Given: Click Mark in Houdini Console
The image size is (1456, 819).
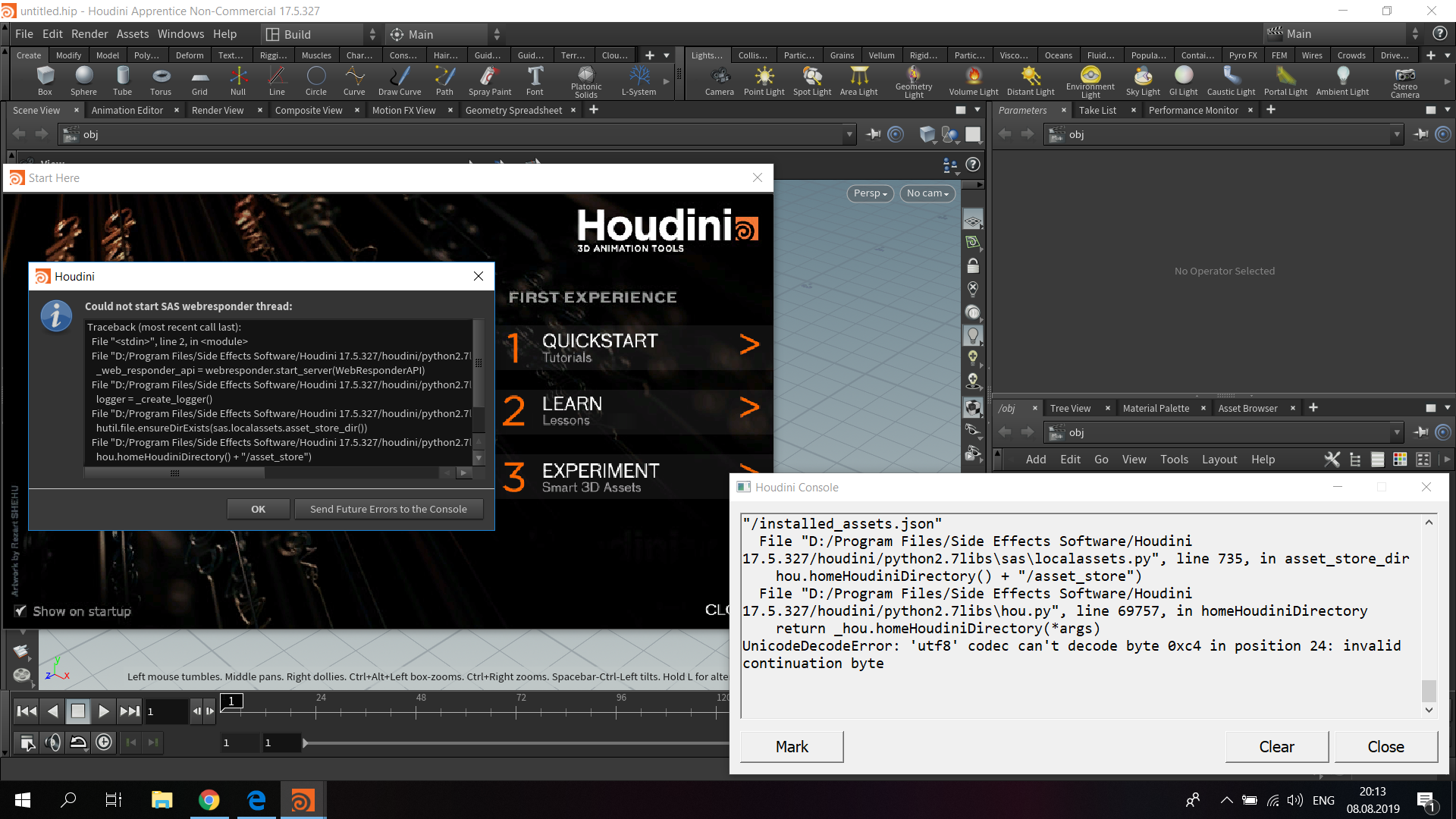Looking at the screenshot, I should (x=792, y=746).
